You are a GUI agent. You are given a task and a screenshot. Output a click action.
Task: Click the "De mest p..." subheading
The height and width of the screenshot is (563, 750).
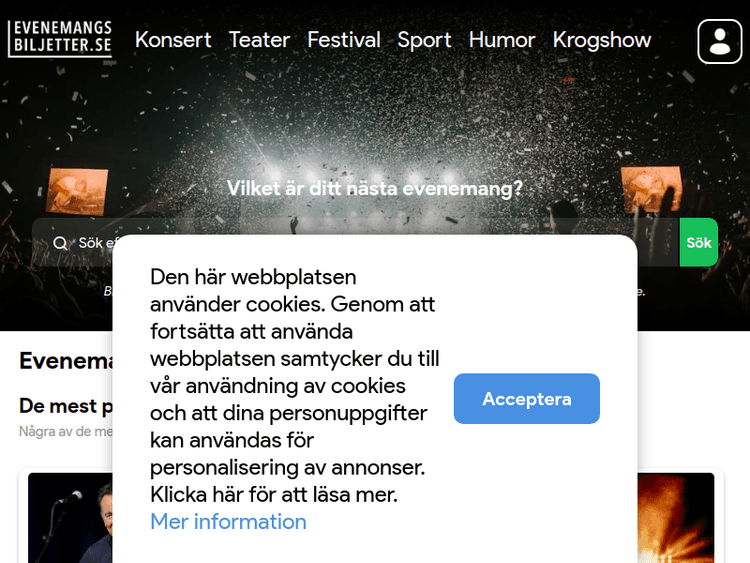[66, 406]
